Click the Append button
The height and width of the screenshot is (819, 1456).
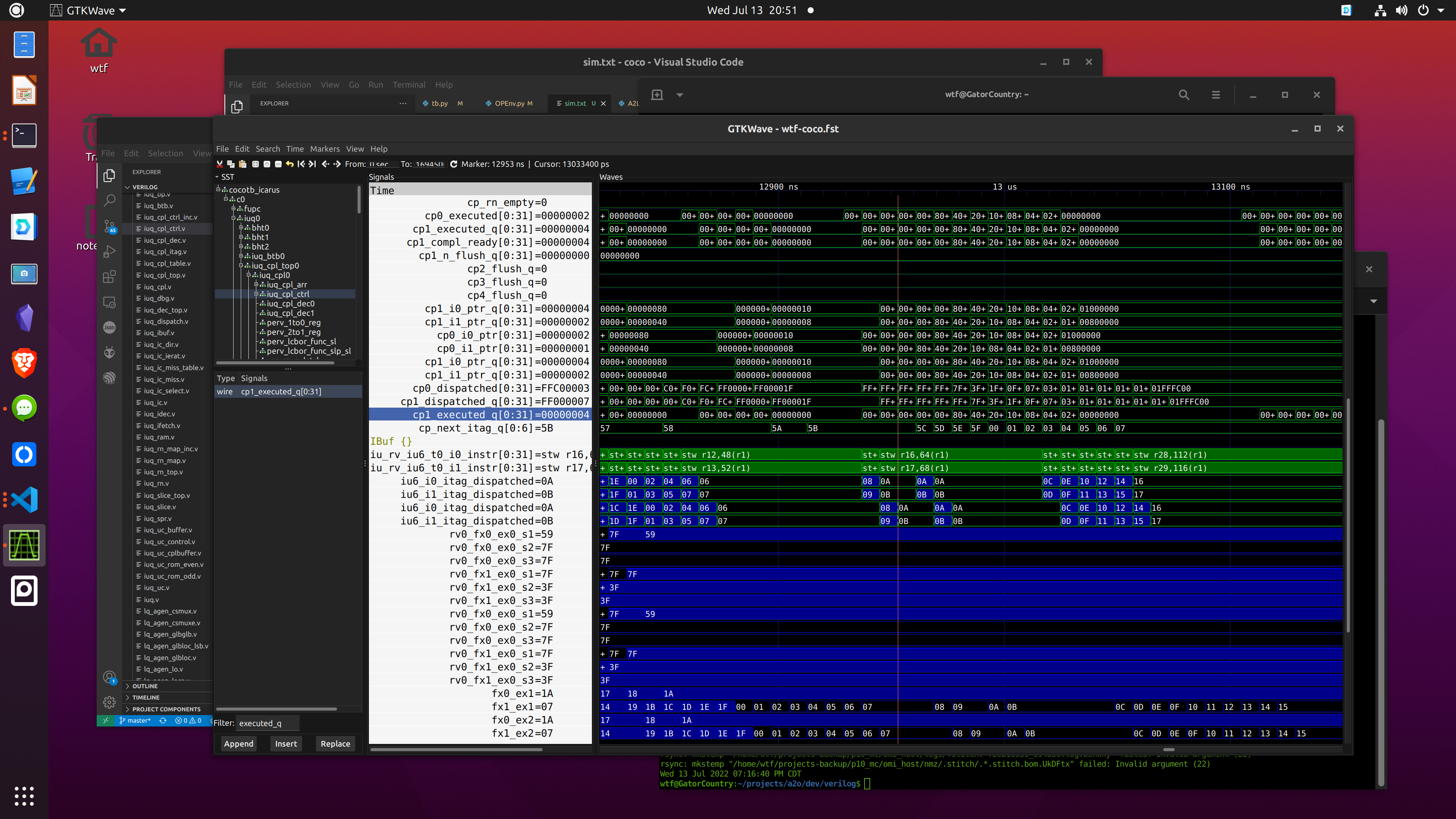pyautogui.click(x=238, y=743)
